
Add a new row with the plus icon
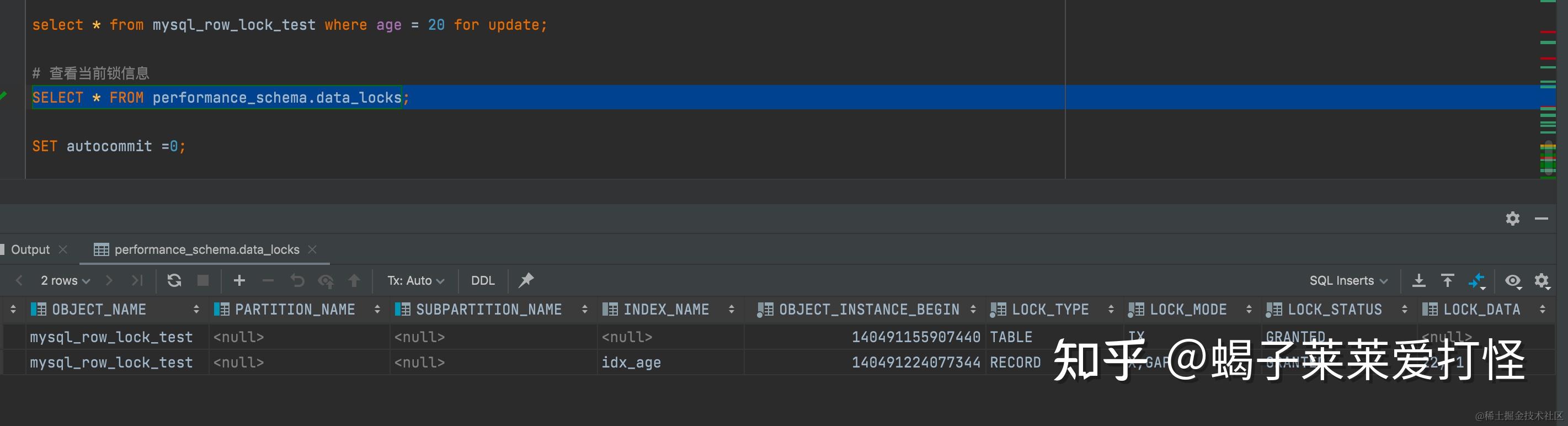pyautogui.click(x=239, y=280)
